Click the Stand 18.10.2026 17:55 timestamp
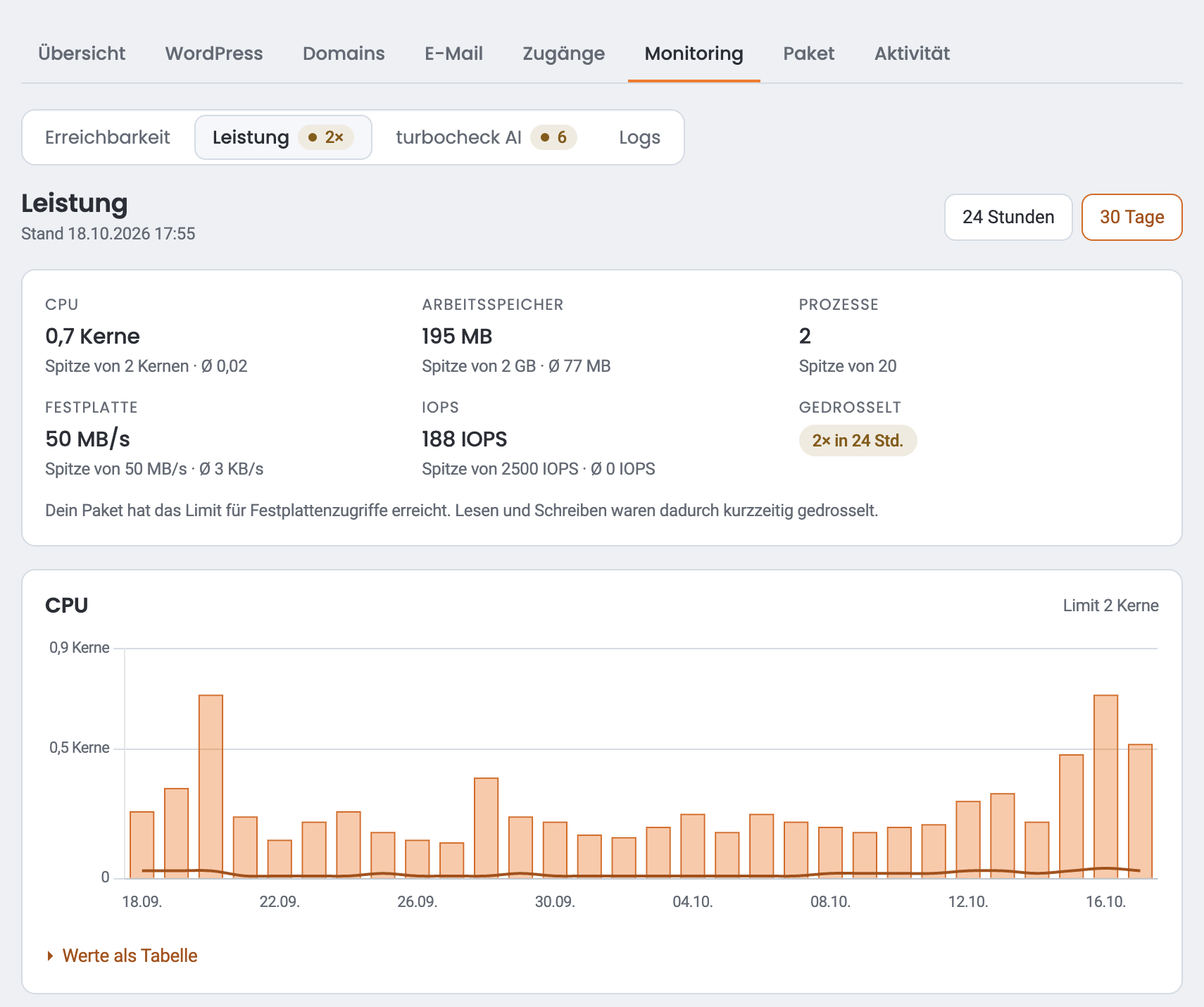Image resolution: width=1204 pixels, height=1007 pixels. tap(108, 234)
